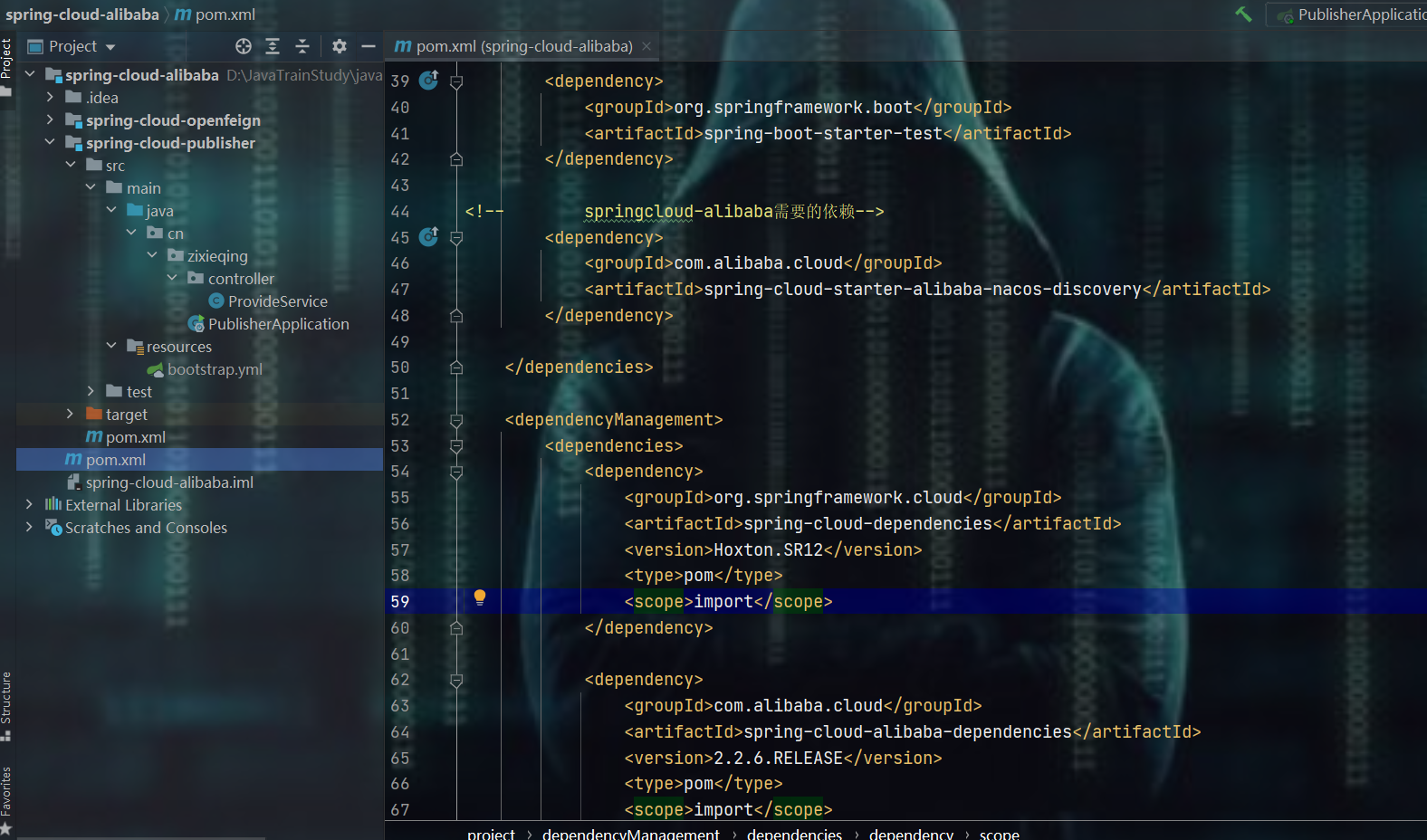Click the gutter marker on line 45

click(429, 237)
